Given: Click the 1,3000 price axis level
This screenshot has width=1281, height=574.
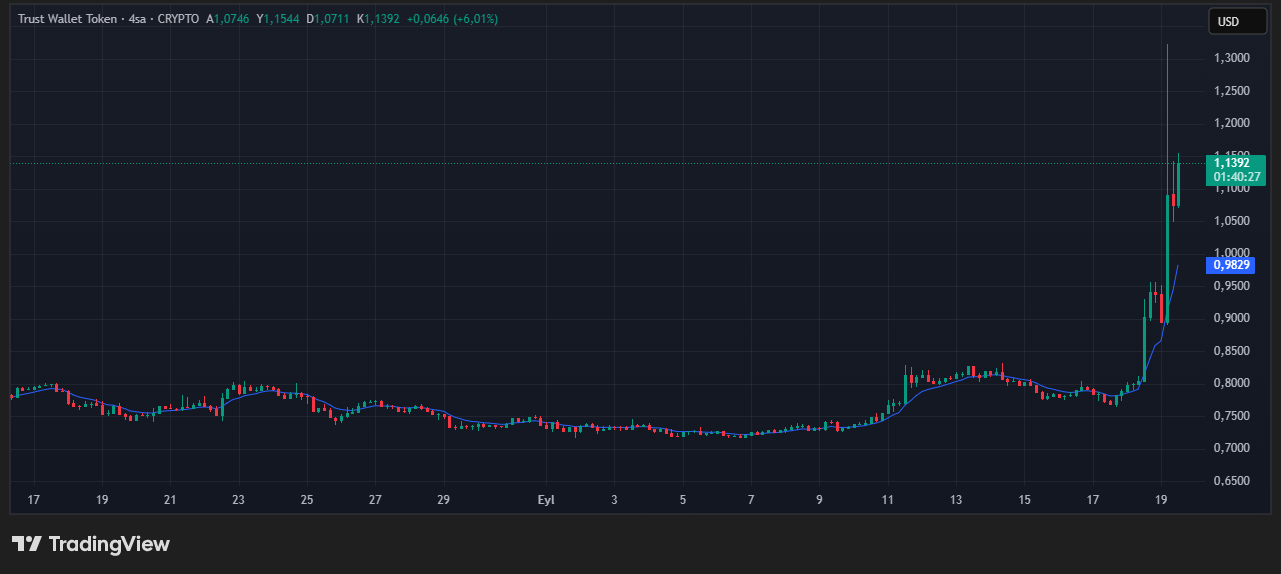Looking at the screenshot, I should (x=1231, y=58).
